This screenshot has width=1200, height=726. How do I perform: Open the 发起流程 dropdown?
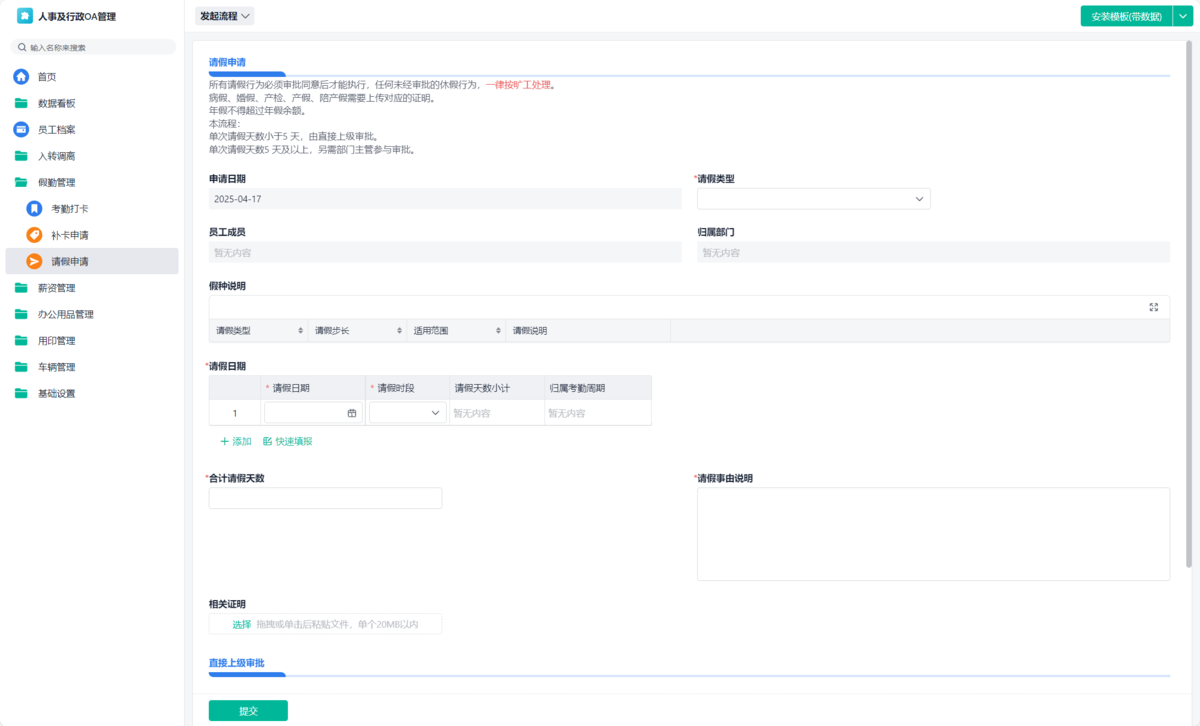225,16
